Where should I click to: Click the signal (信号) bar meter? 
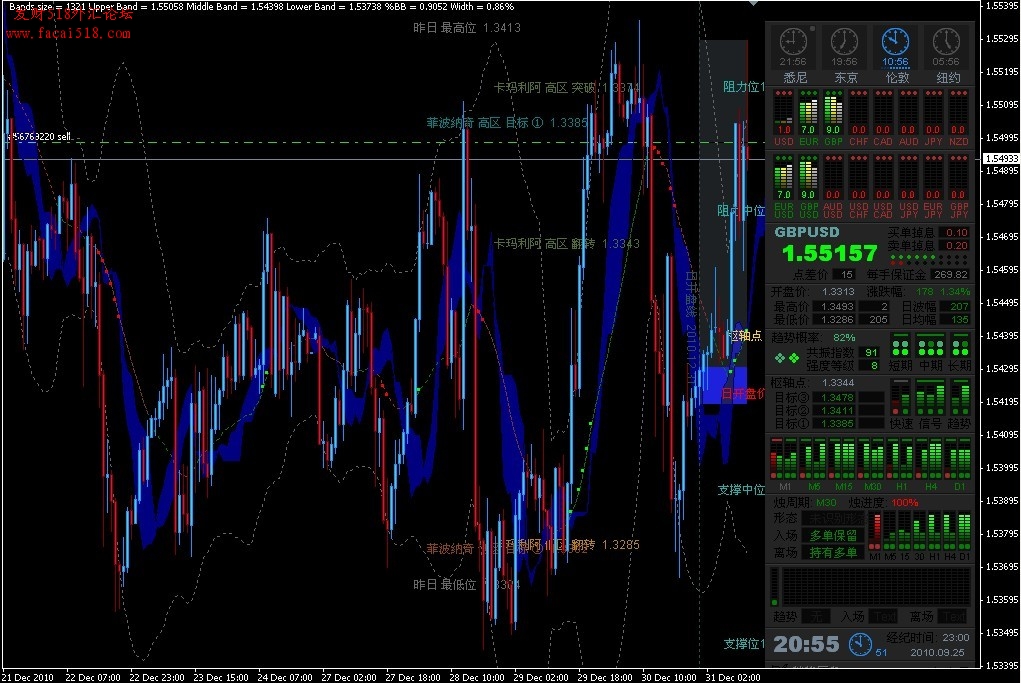coord(930,398)
